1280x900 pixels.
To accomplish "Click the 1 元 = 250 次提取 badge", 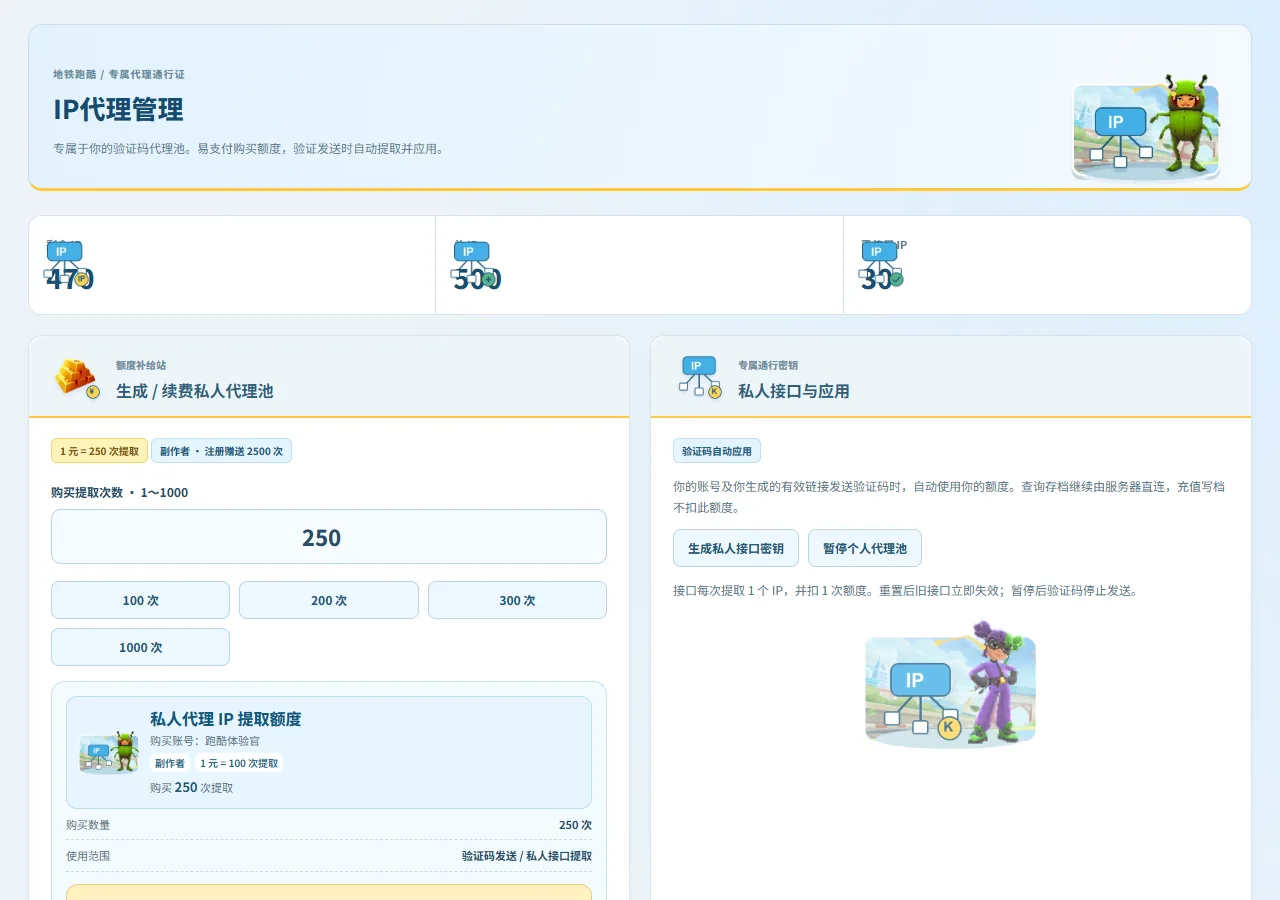I will click(x=99, y=451).
